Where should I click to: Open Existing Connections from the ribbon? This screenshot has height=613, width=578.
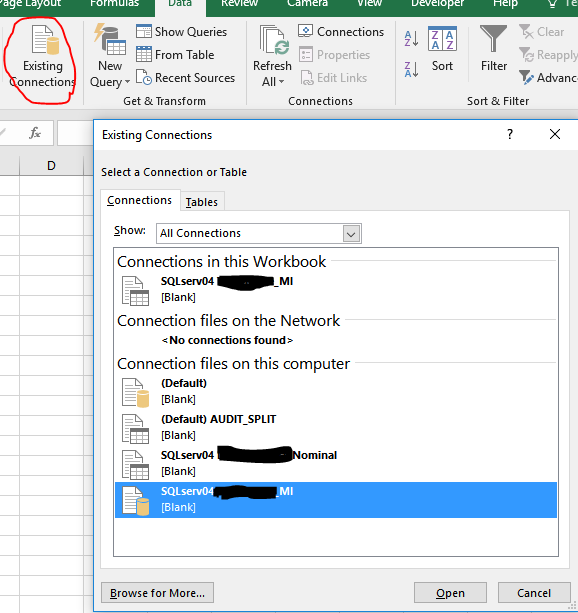tap(42, 57)
